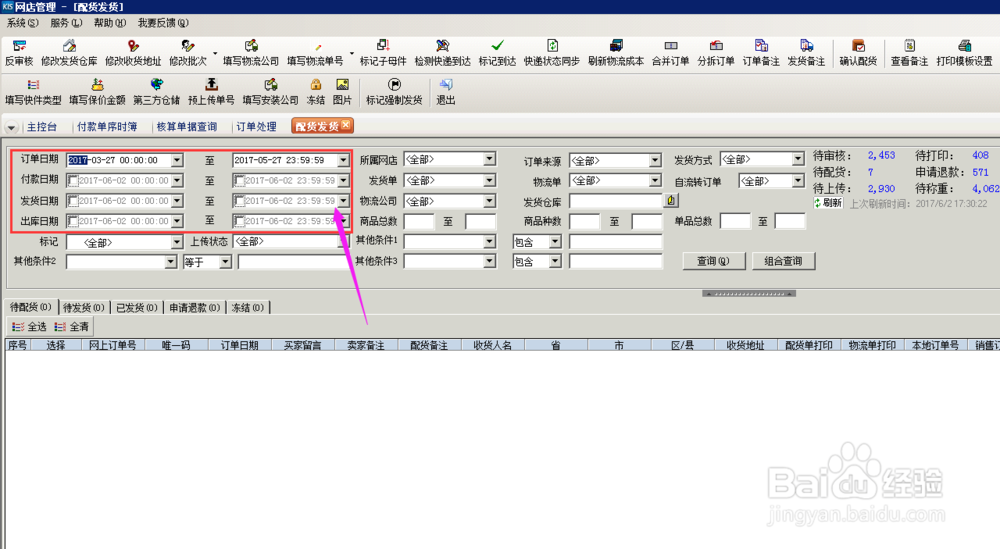Screen dimensions: 1000x549
Task: Switch to 主控台 tab
Action: point(42,126)
